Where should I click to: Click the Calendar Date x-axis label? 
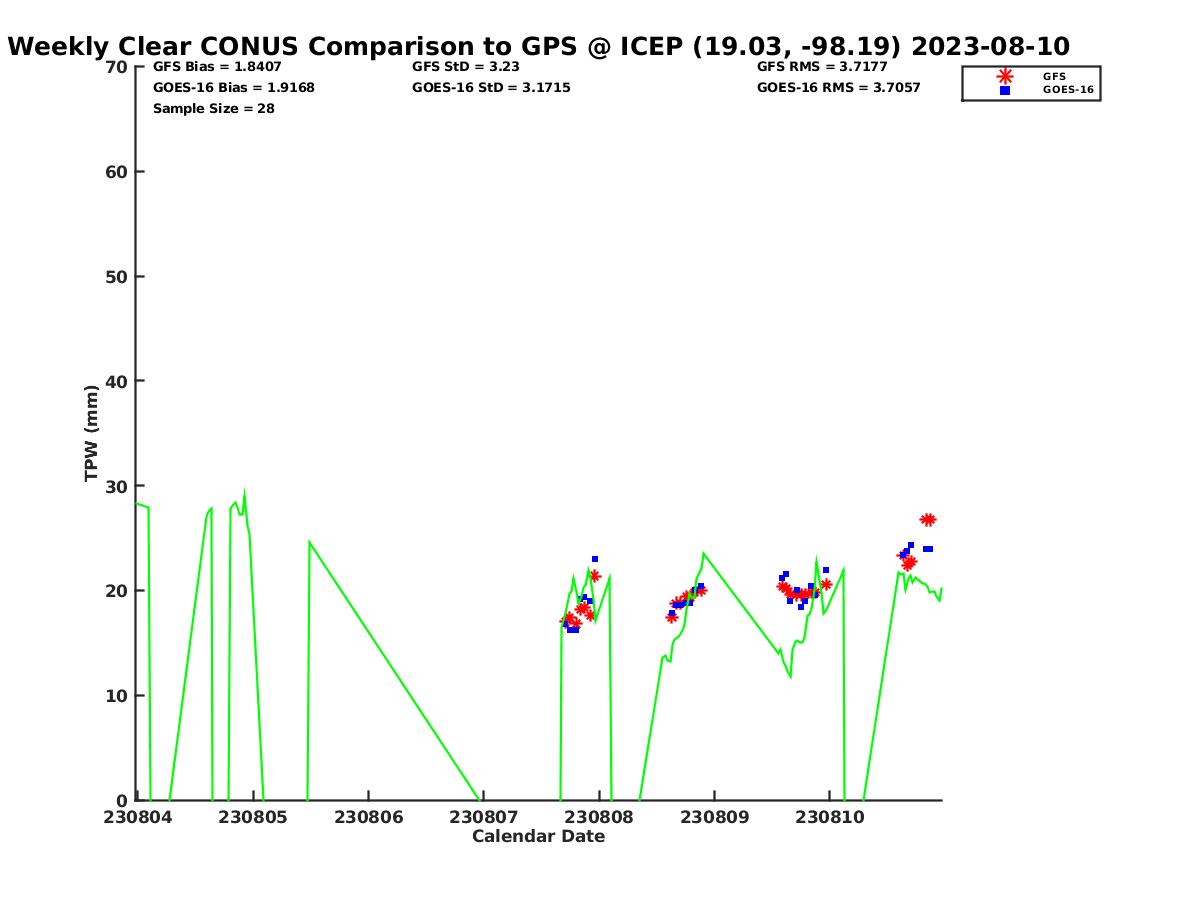coord(538,837)
